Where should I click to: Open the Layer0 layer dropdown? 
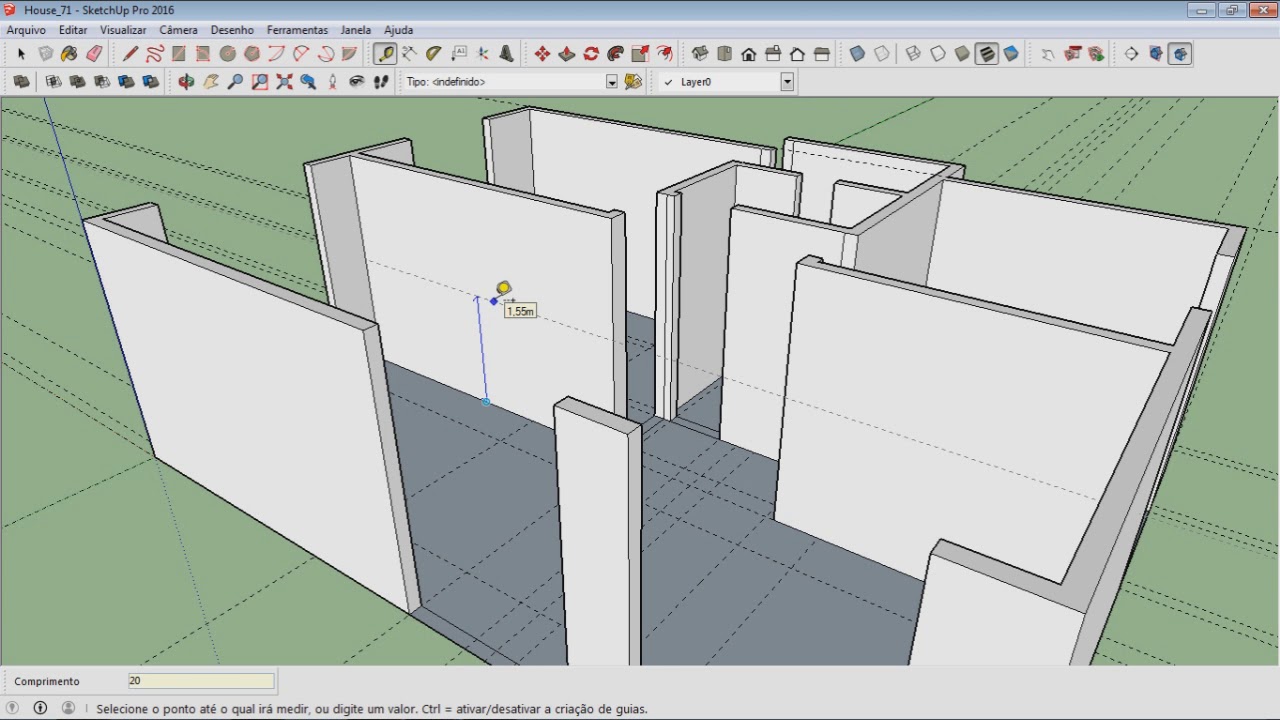pos(787,82)
